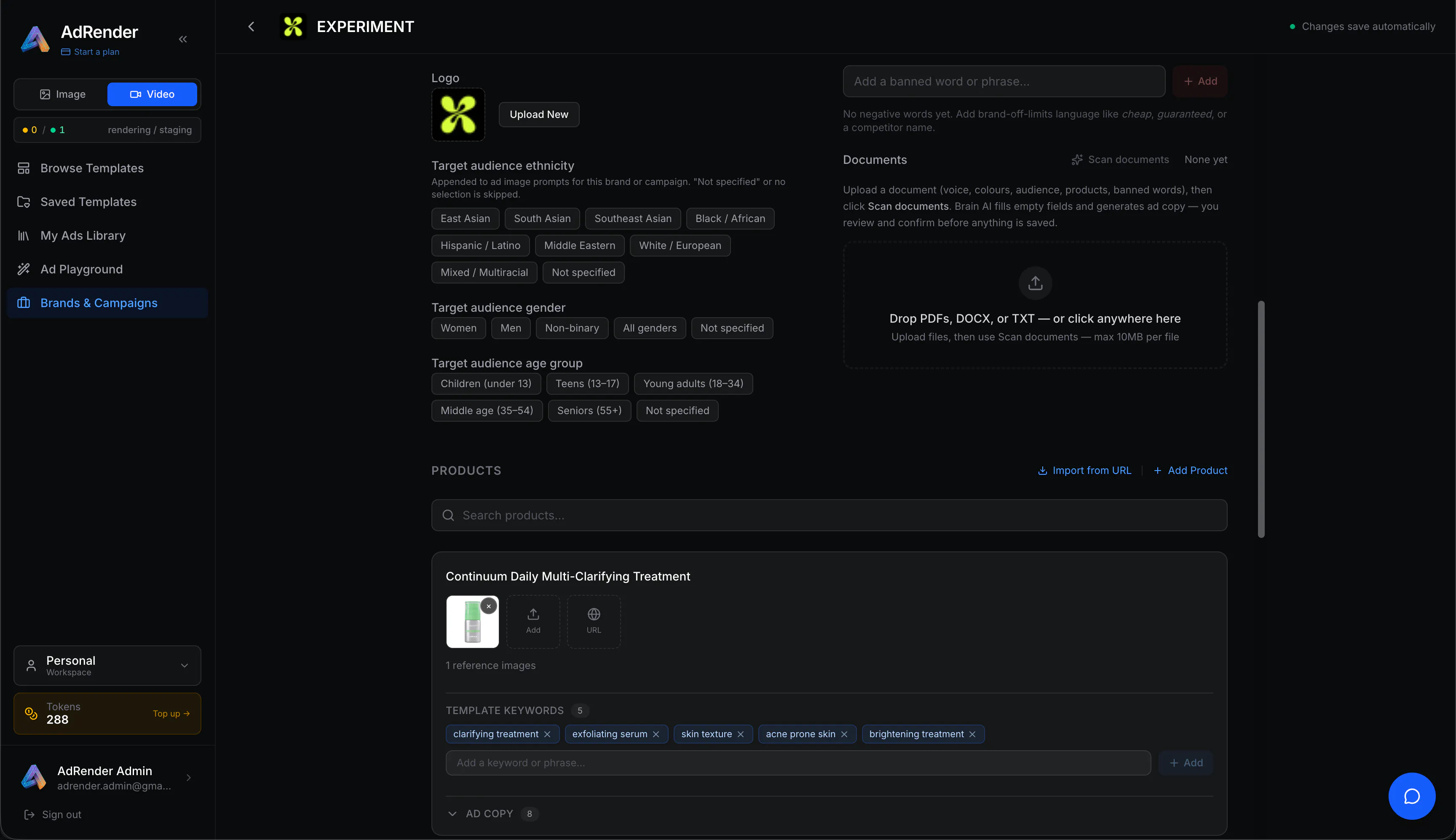Click Start a plan link
1456x840 pixels.
tap(90, 52)
